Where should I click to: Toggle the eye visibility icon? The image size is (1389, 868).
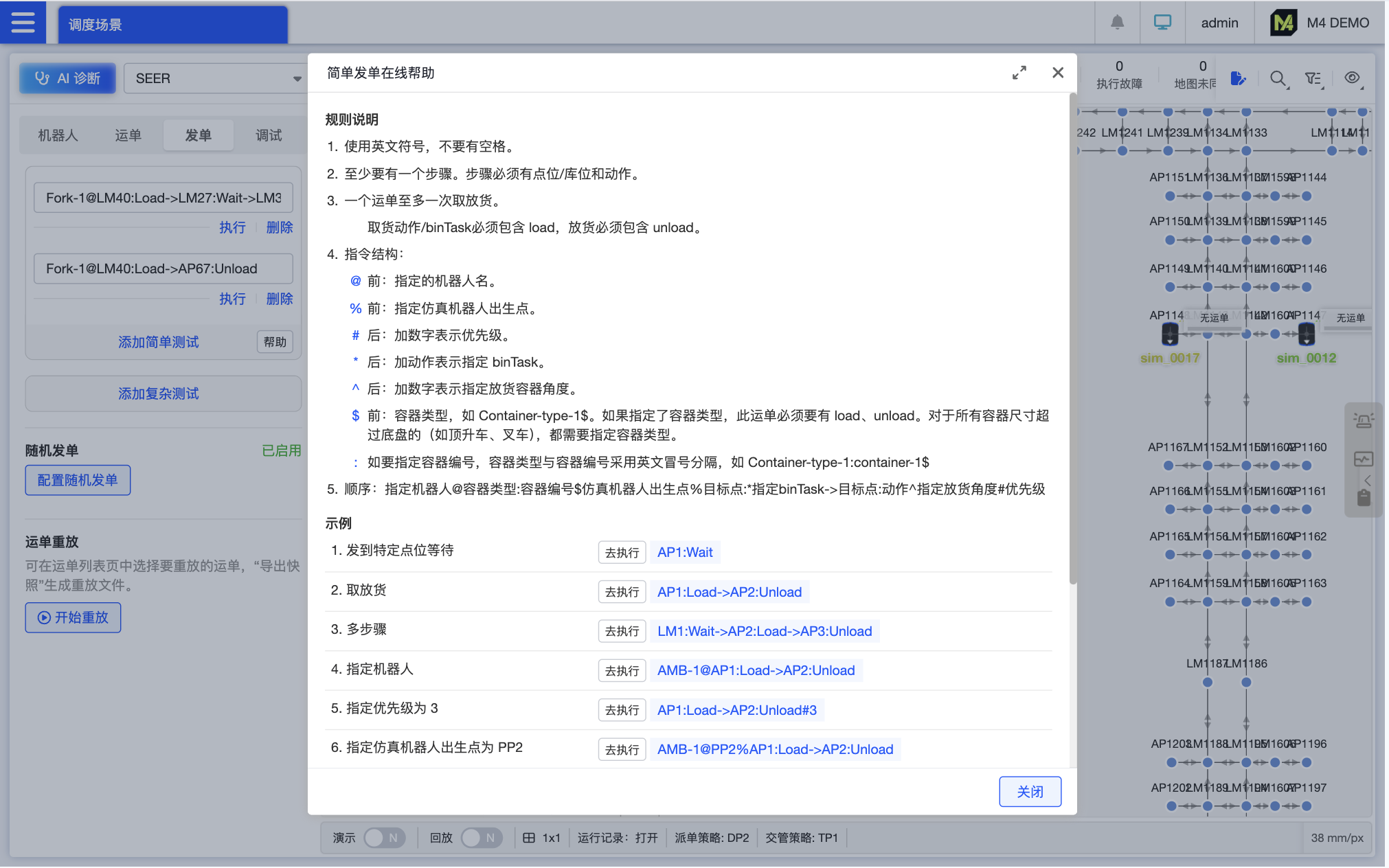coord(1351,78)
